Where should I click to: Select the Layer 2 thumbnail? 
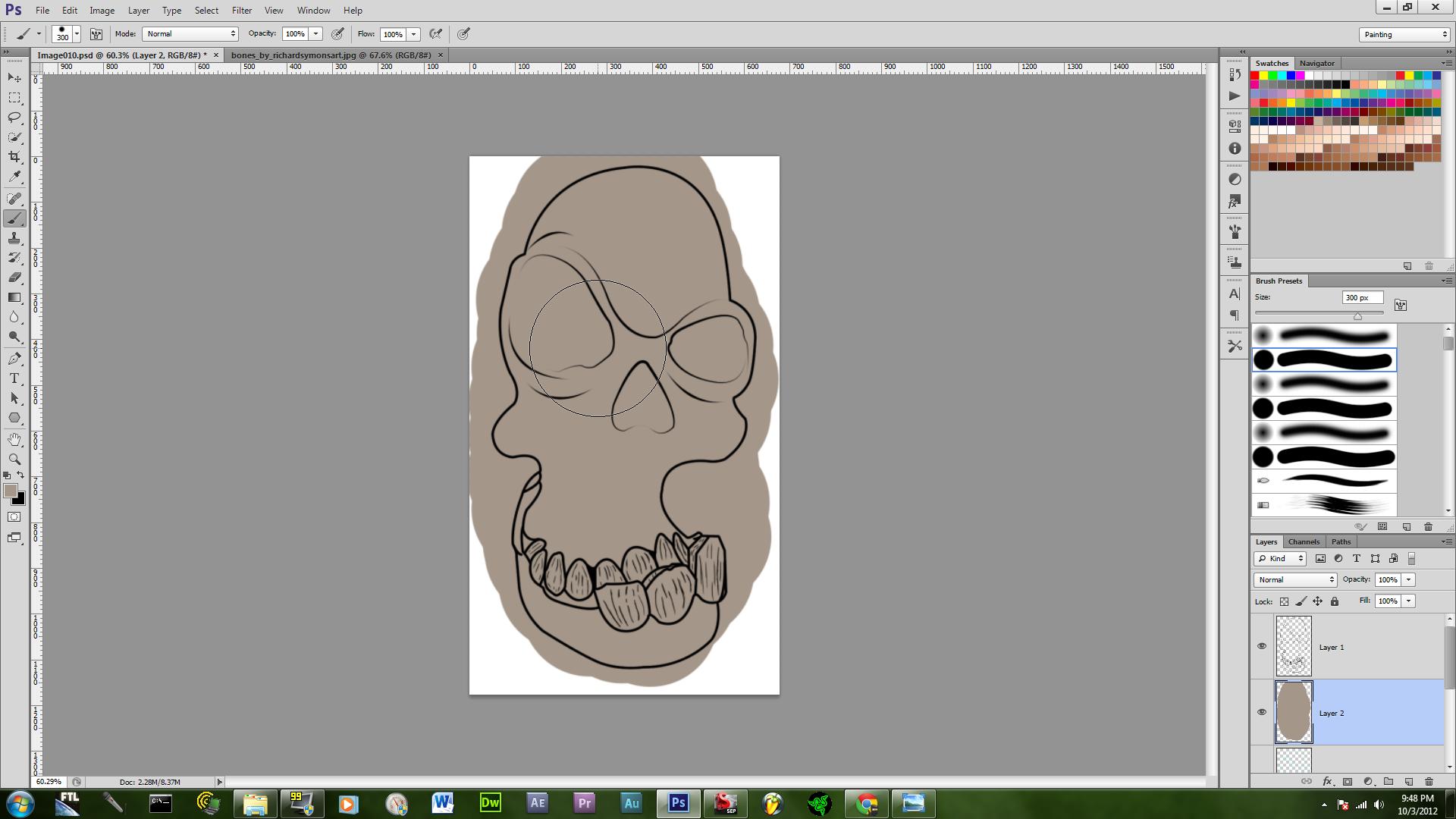(1294, 713)
